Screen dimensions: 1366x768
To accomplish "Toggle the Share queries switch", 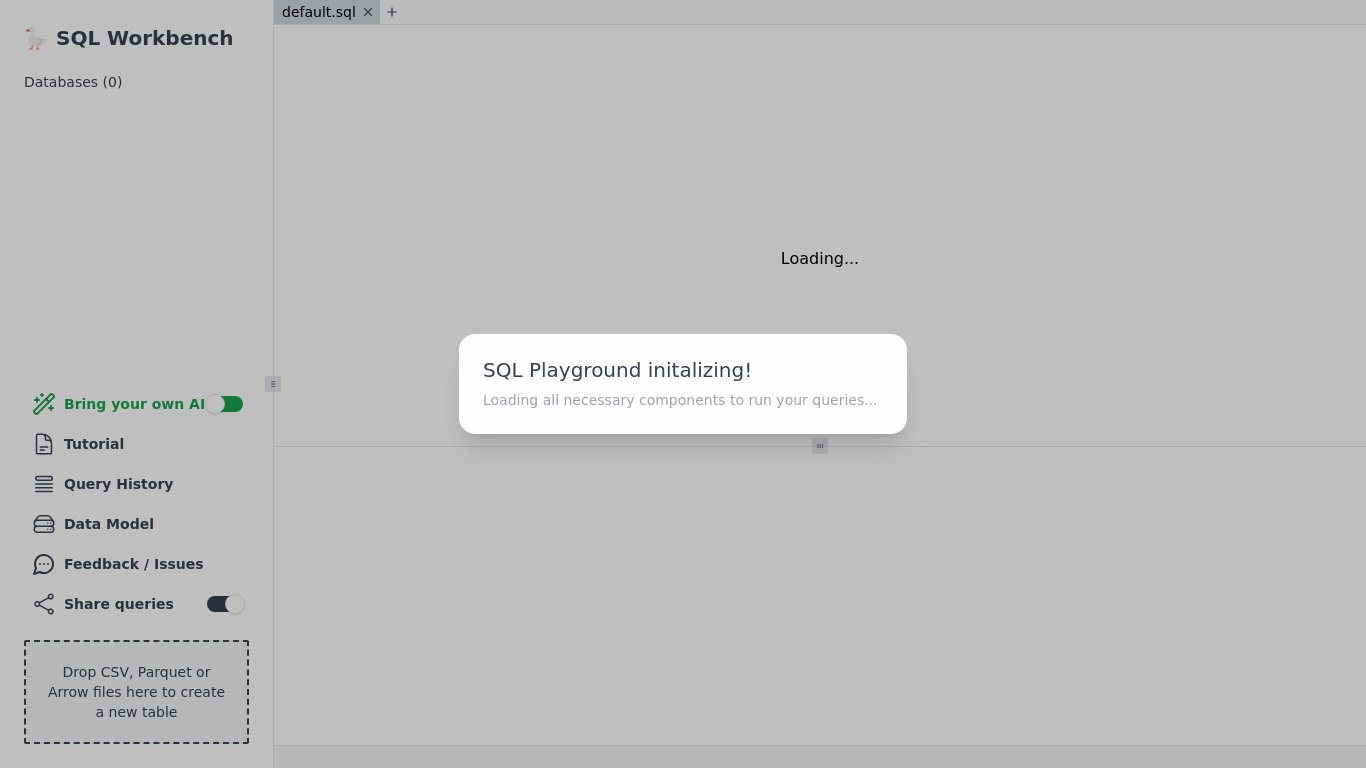I will coord(226,604).
